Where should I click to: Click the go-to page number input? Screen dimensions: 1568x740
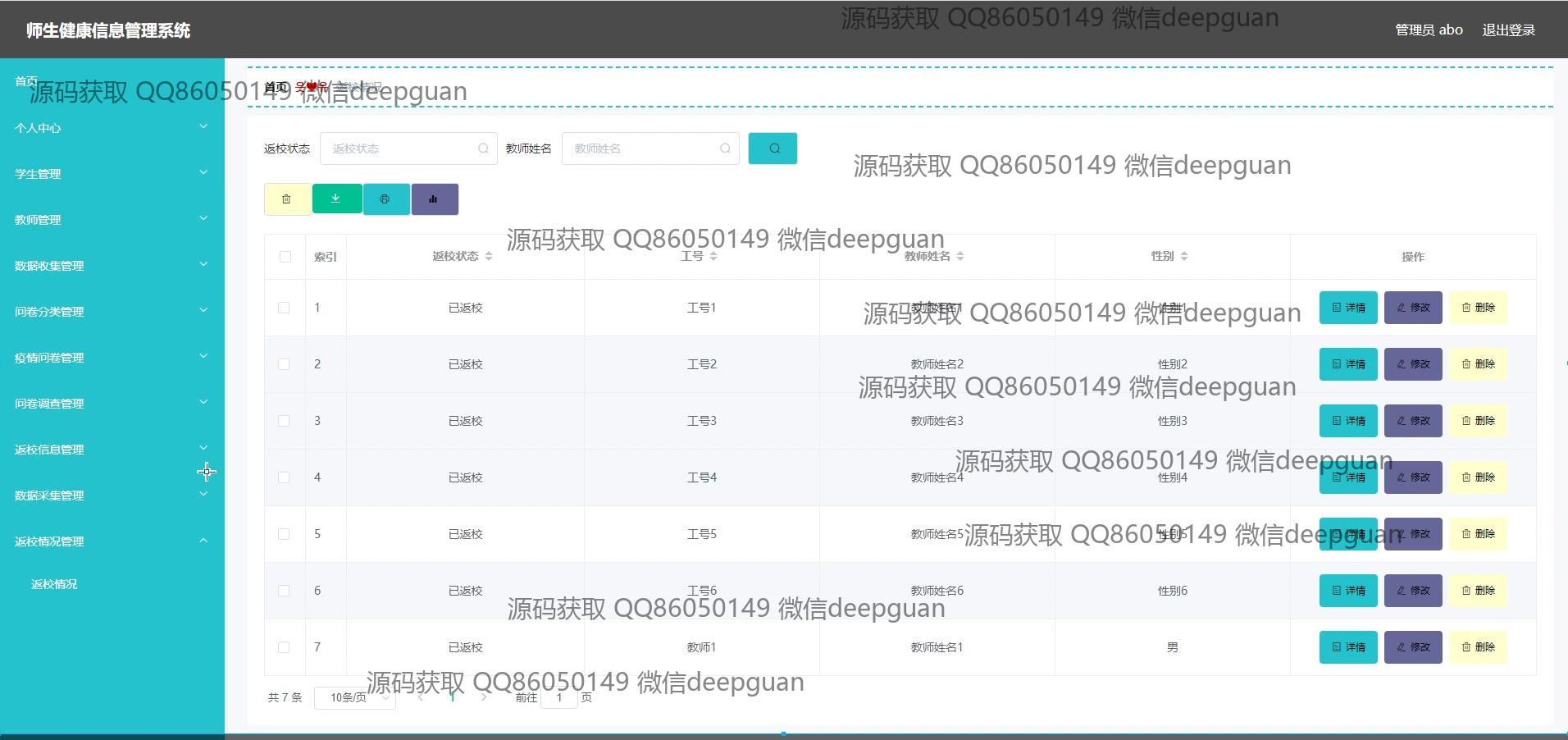point(559,697)
